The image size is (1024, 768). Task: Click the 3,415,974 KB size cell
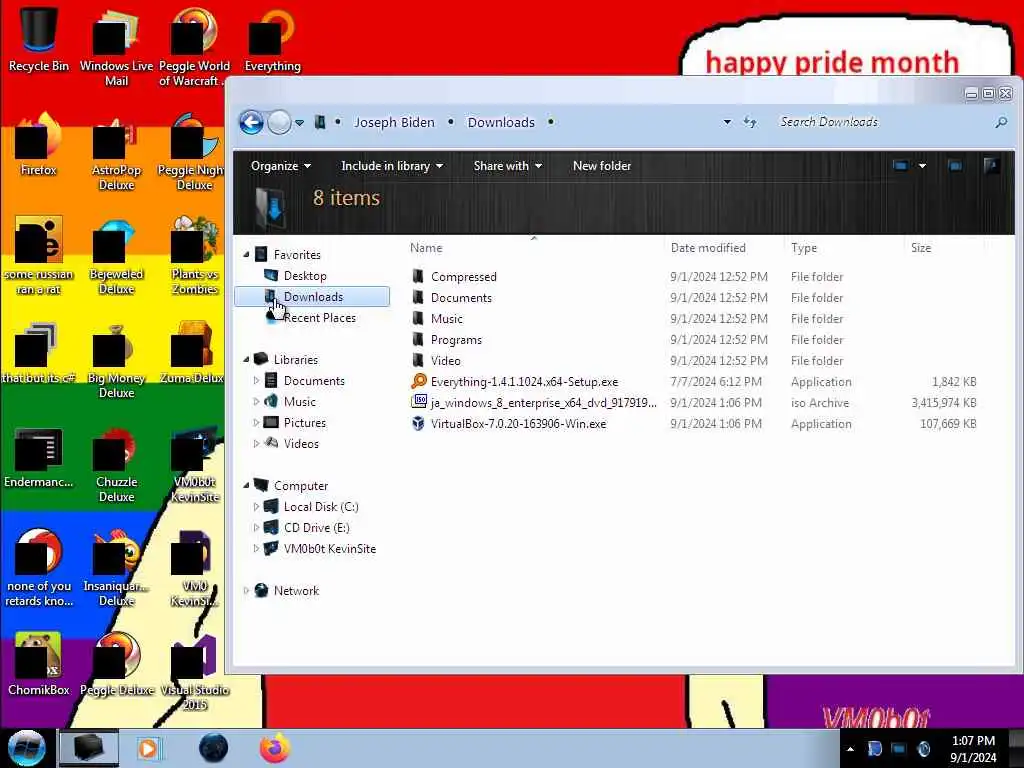tap(944, 403)
